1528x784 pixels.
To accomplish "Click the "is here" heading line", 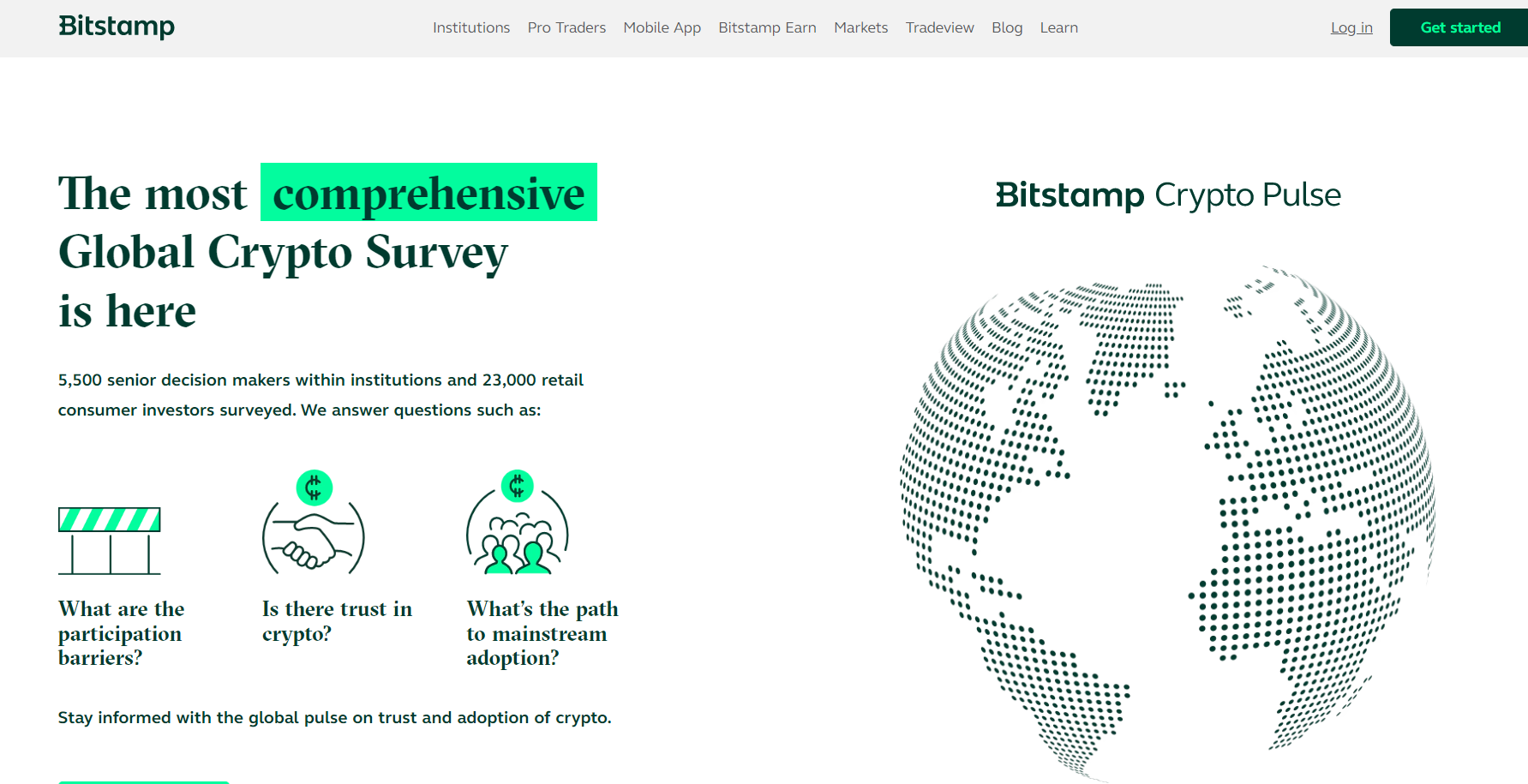I will 127,310.
